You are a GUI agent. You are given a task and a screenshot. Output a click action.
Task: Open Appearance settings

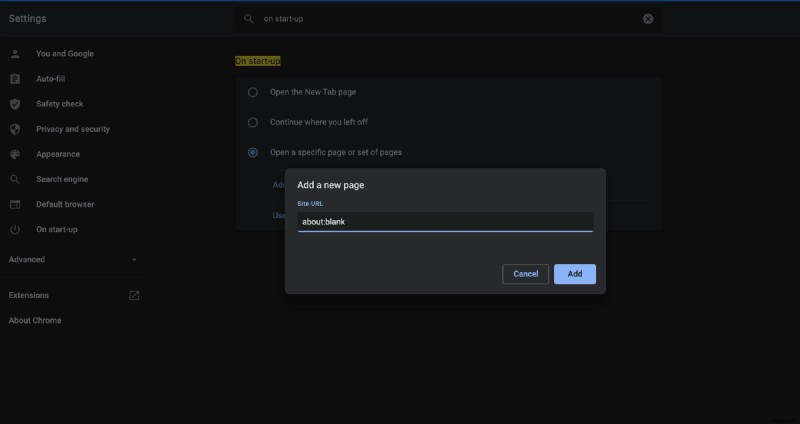pos(58,154)
